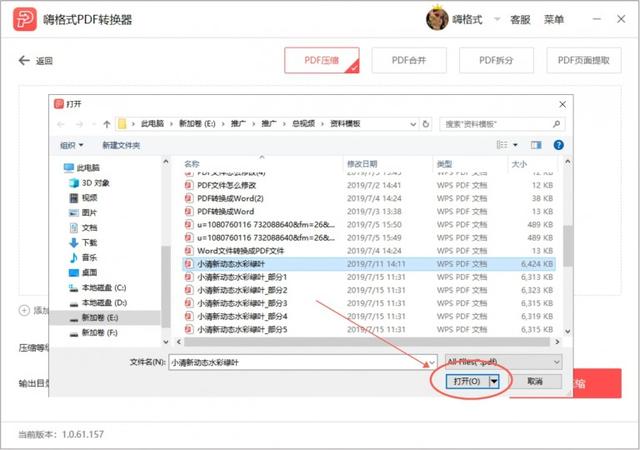This screenshot has width=640, height=450.
Task: Toggle the preview pane icon
Action: coord(536,145)
